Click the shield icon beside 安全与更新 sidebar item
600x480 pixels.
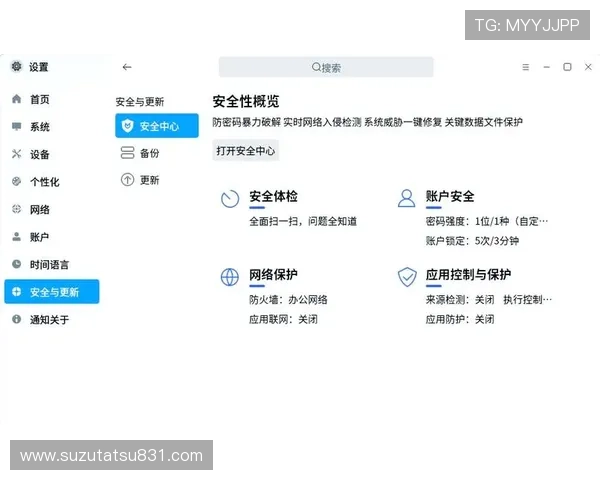point(16,292)
